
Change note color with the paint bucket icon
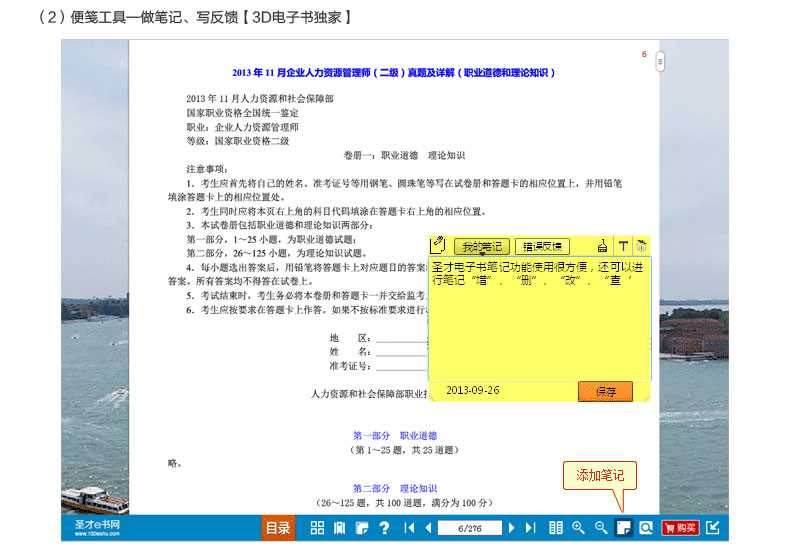point(602,246)
